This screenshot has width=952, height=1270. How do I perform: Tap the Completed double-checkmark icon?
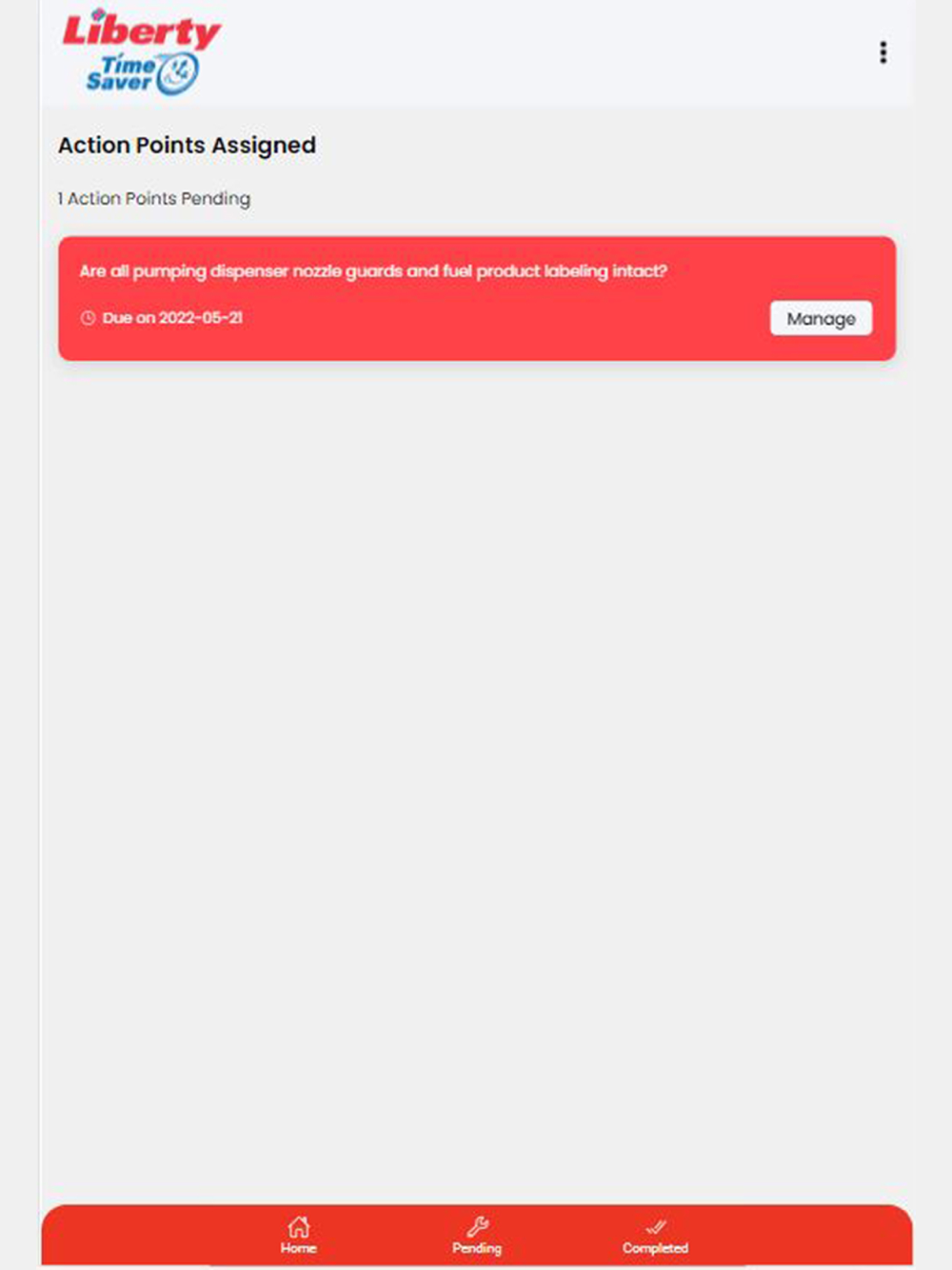coord(655,1226)
